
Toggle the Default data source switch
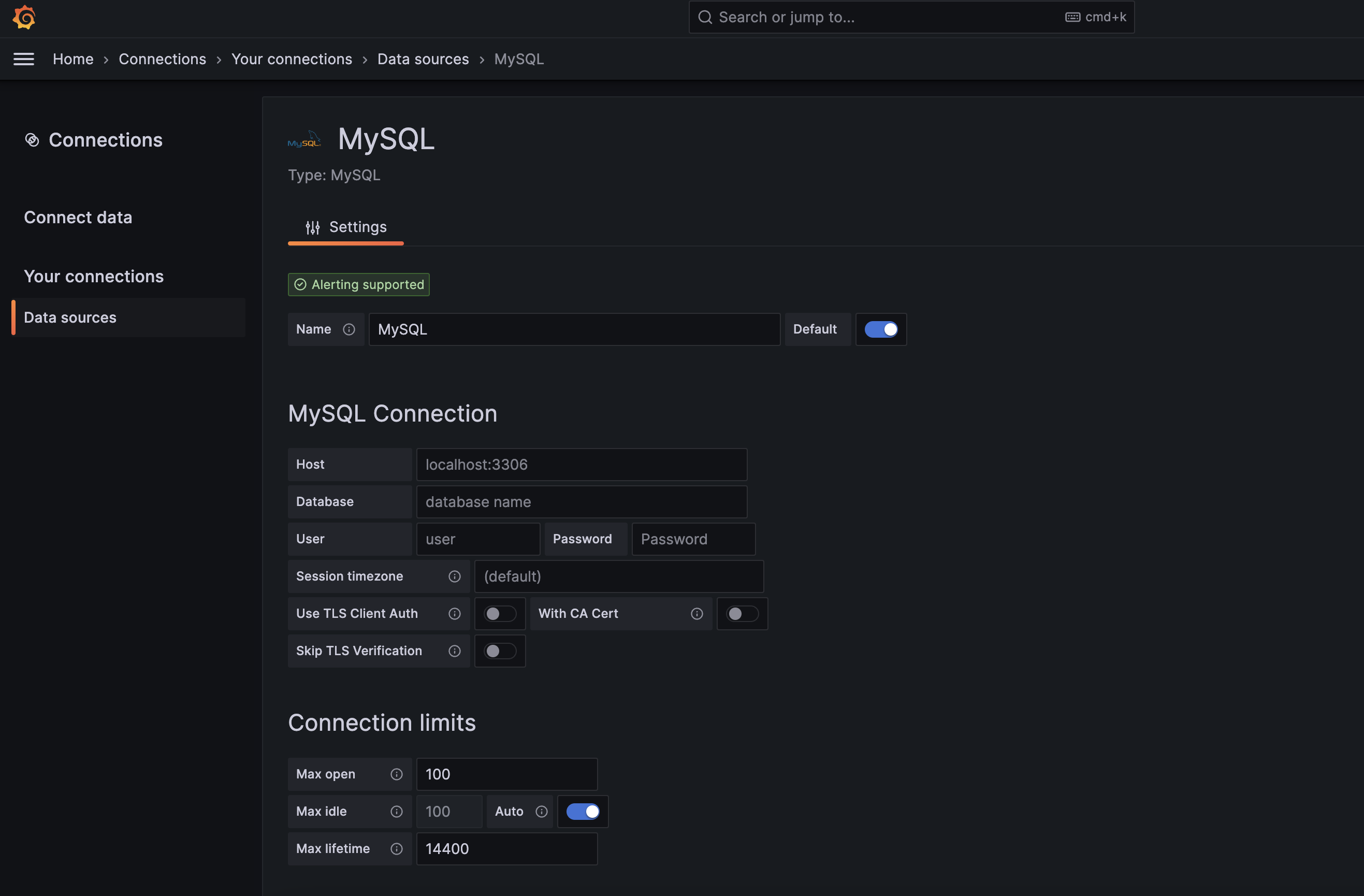coord(881,329)
